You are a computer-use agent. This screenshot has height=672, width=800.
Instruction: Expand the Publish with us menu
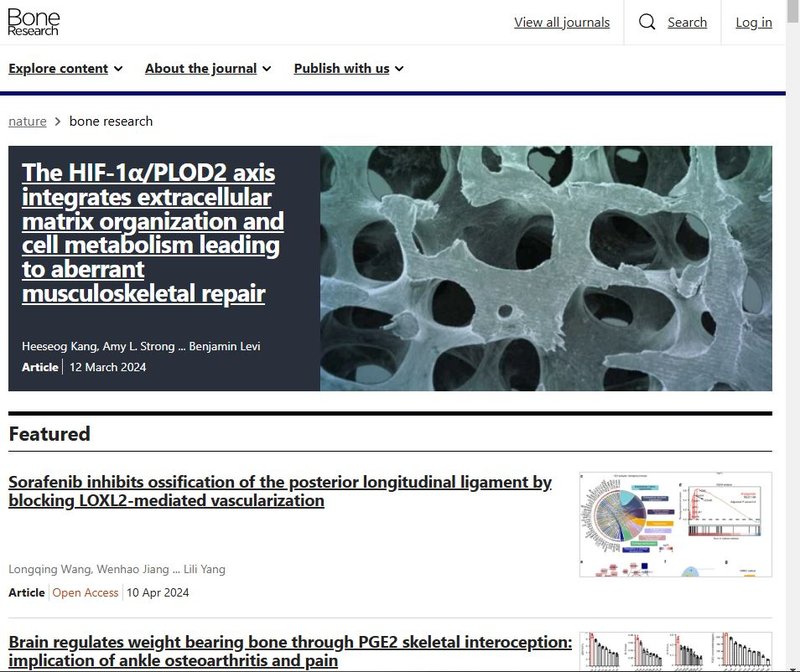point(348,69)
